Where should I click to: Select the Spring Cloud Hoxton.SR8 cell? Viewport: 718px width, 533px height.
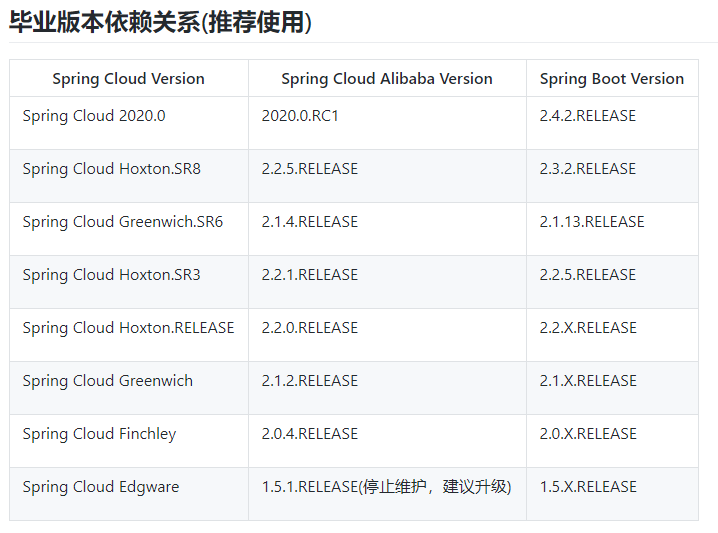tap(129, 176)
